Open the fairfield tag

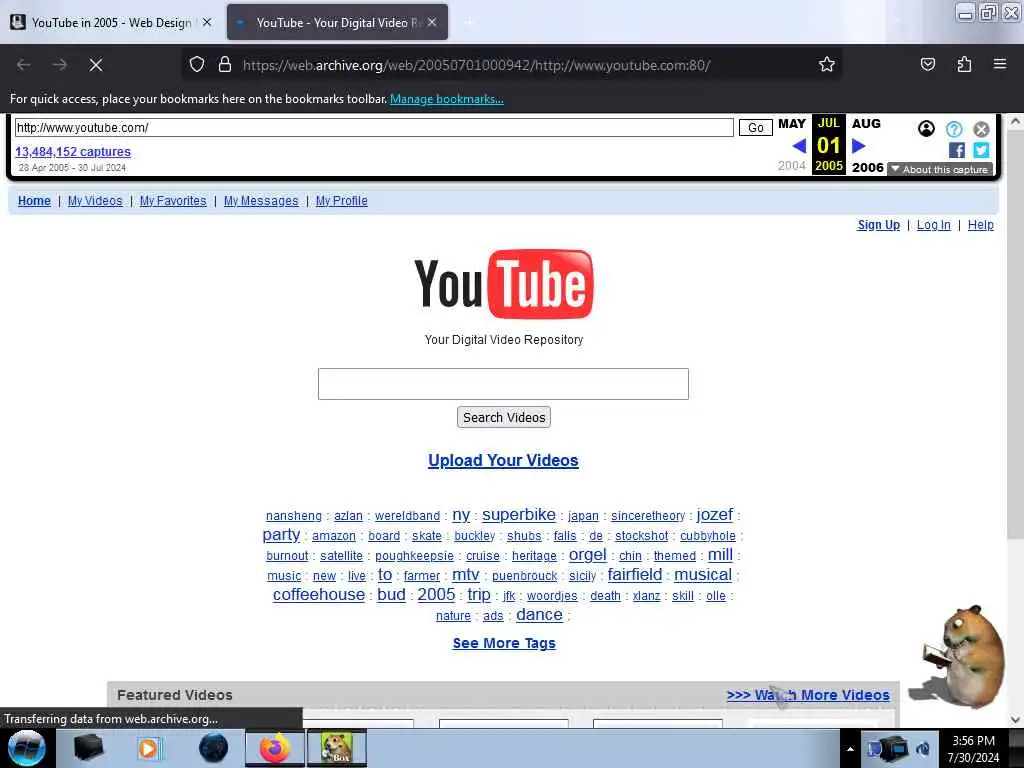point(635,575)
